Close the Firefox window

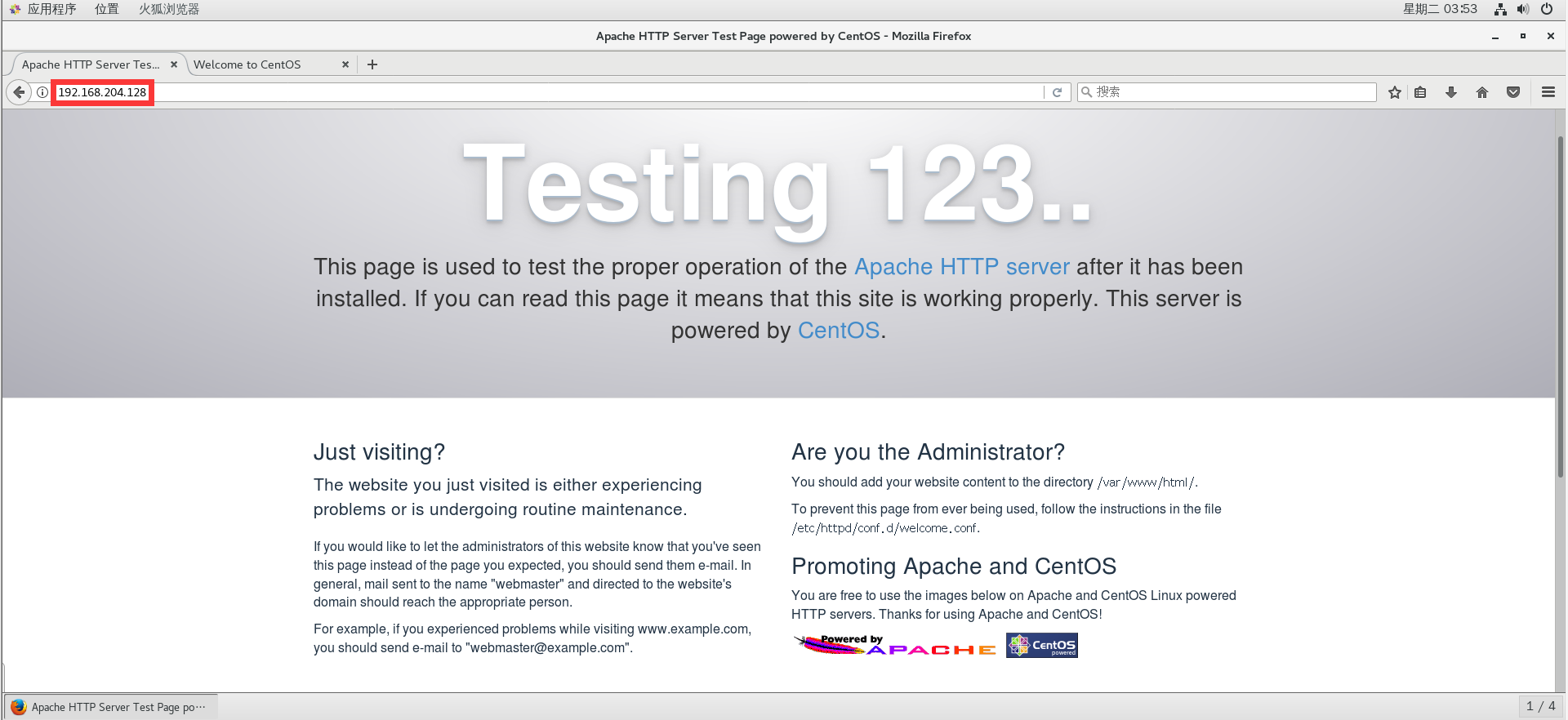point(1550,36)
